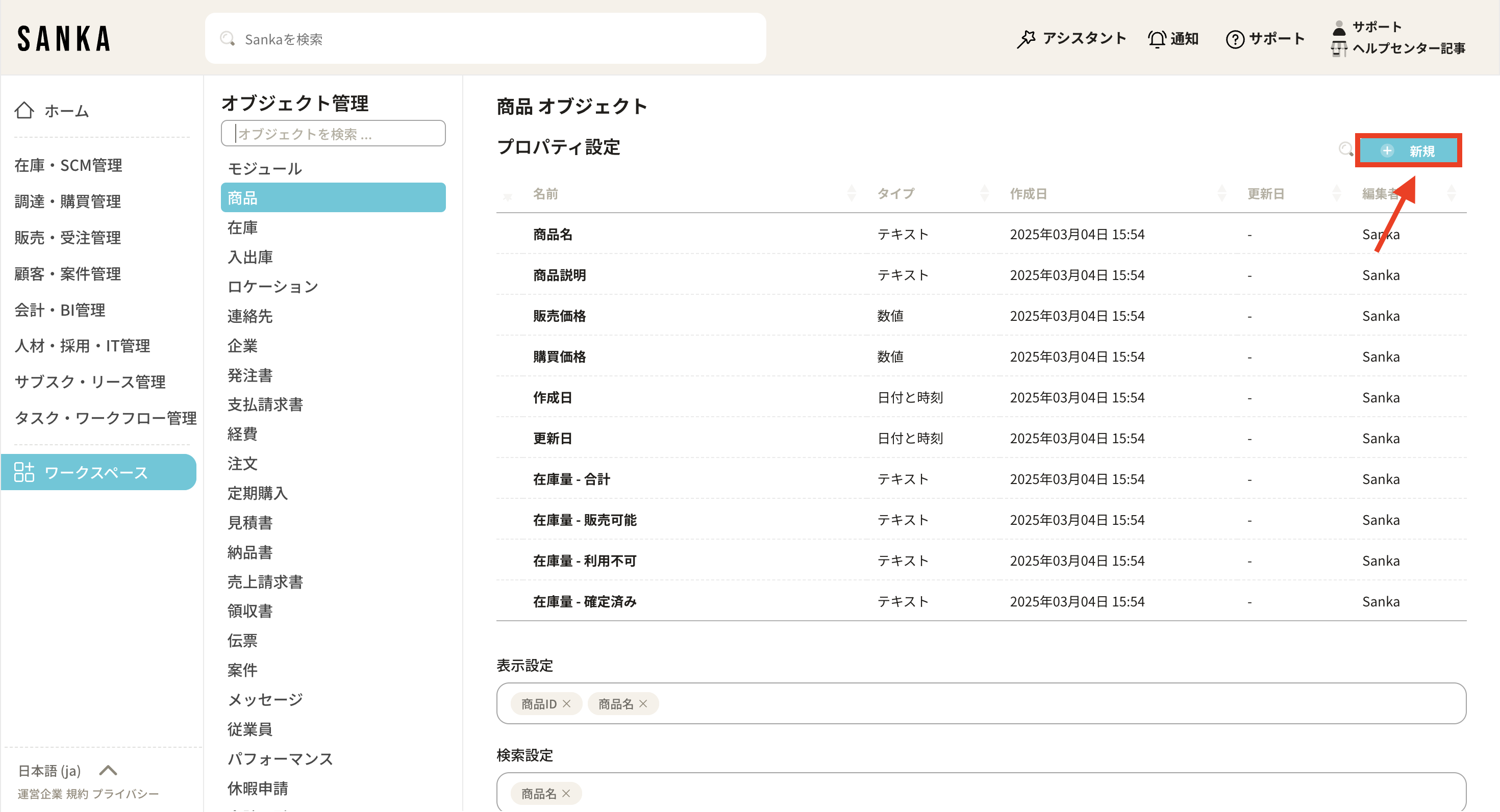Open notifications bell icon
Screen dimensions: 1500x812
1157,39
